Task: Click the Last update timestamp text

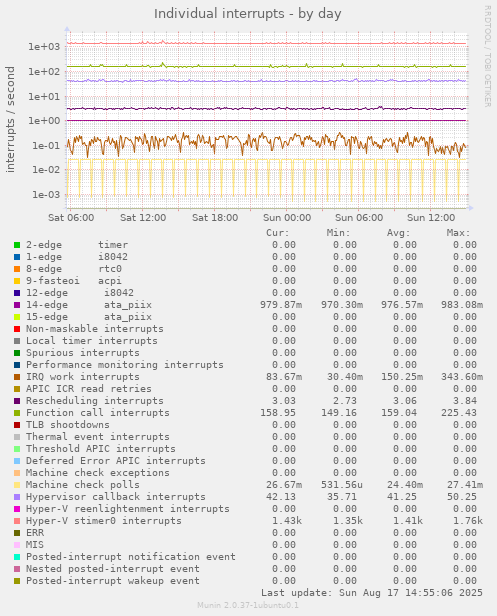Action: [x=372, y=593]
